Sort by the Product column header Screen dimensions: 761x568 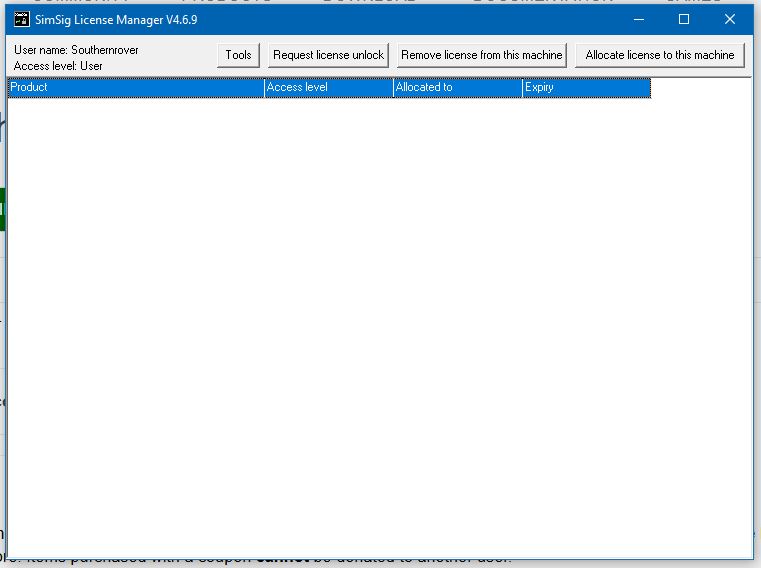(x=136, y=87)
